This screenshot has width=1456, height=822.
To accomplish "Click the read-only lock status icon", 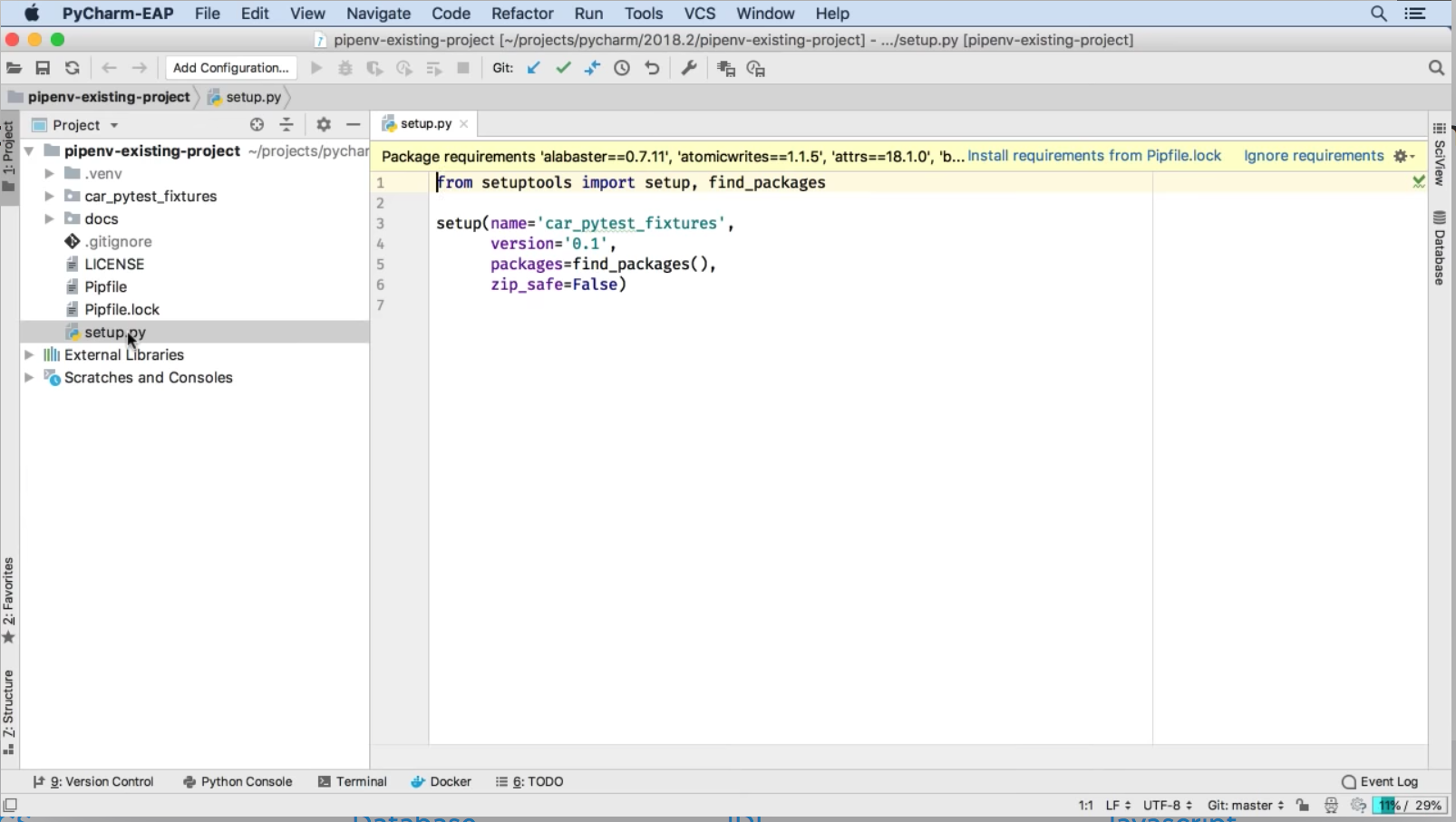I will point(1303,805).
